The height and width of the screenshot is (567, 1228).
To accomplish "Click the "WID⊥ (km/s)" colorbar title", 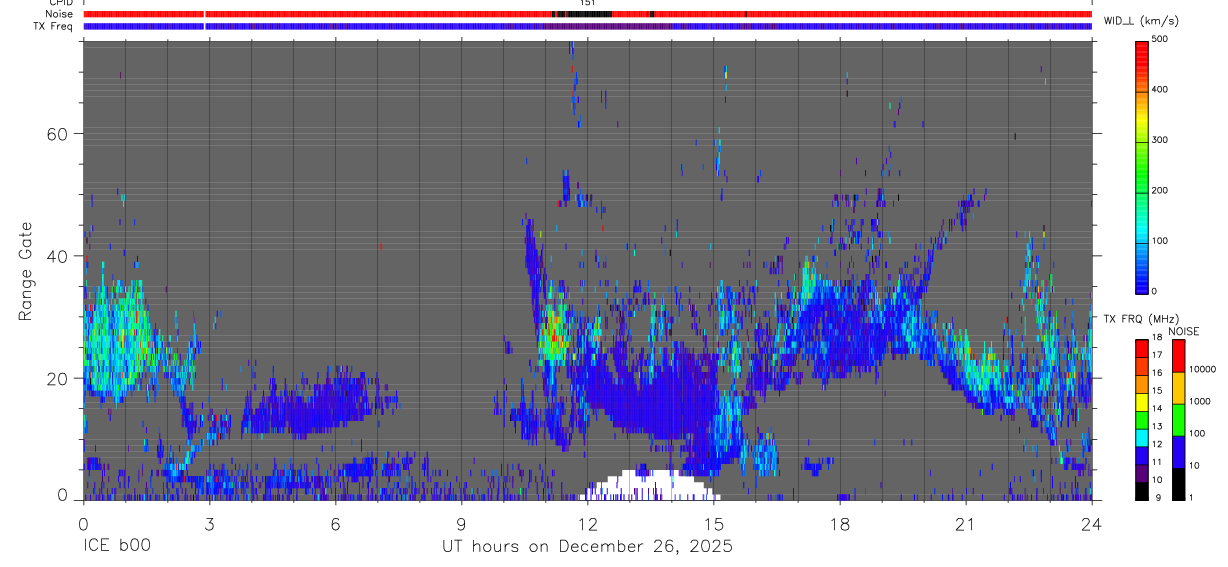I will pyautogui.click(x=1139, y=21).
